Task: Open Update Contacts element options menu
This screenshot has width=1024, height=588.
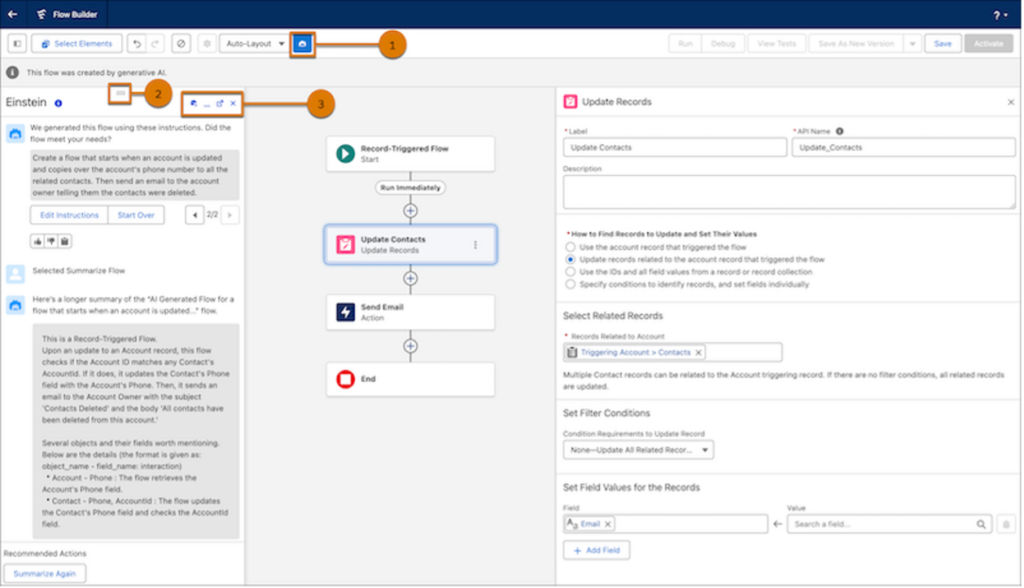Action: coord(475,245)
